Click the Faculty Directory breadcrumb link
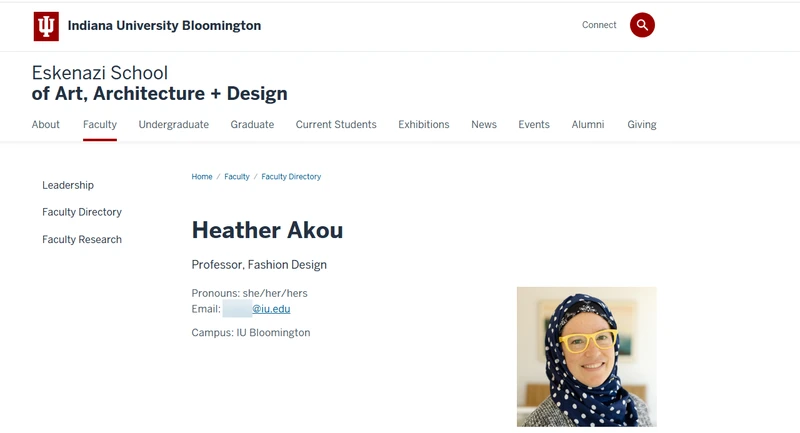Viewport: 800px width, 433px height. (x=291, y=176)
